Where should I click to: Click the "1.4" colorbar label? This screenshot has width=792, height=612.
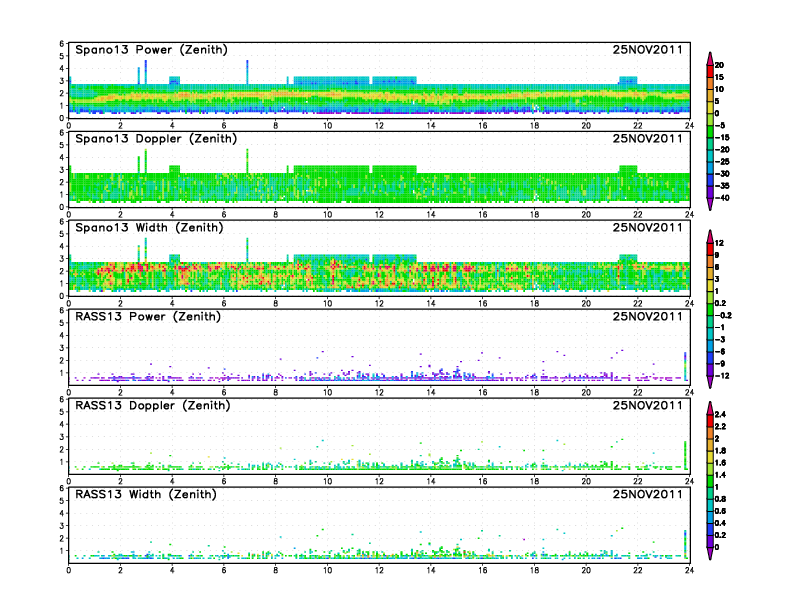click(x=720, y=475)
